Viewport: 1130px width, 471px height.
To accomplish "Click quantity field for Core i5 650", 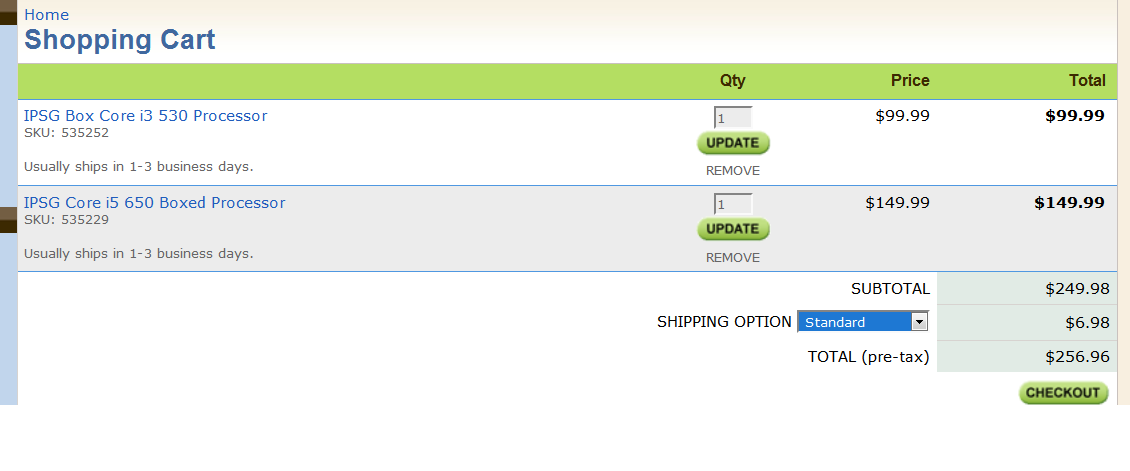I will (x=733, y=204).
